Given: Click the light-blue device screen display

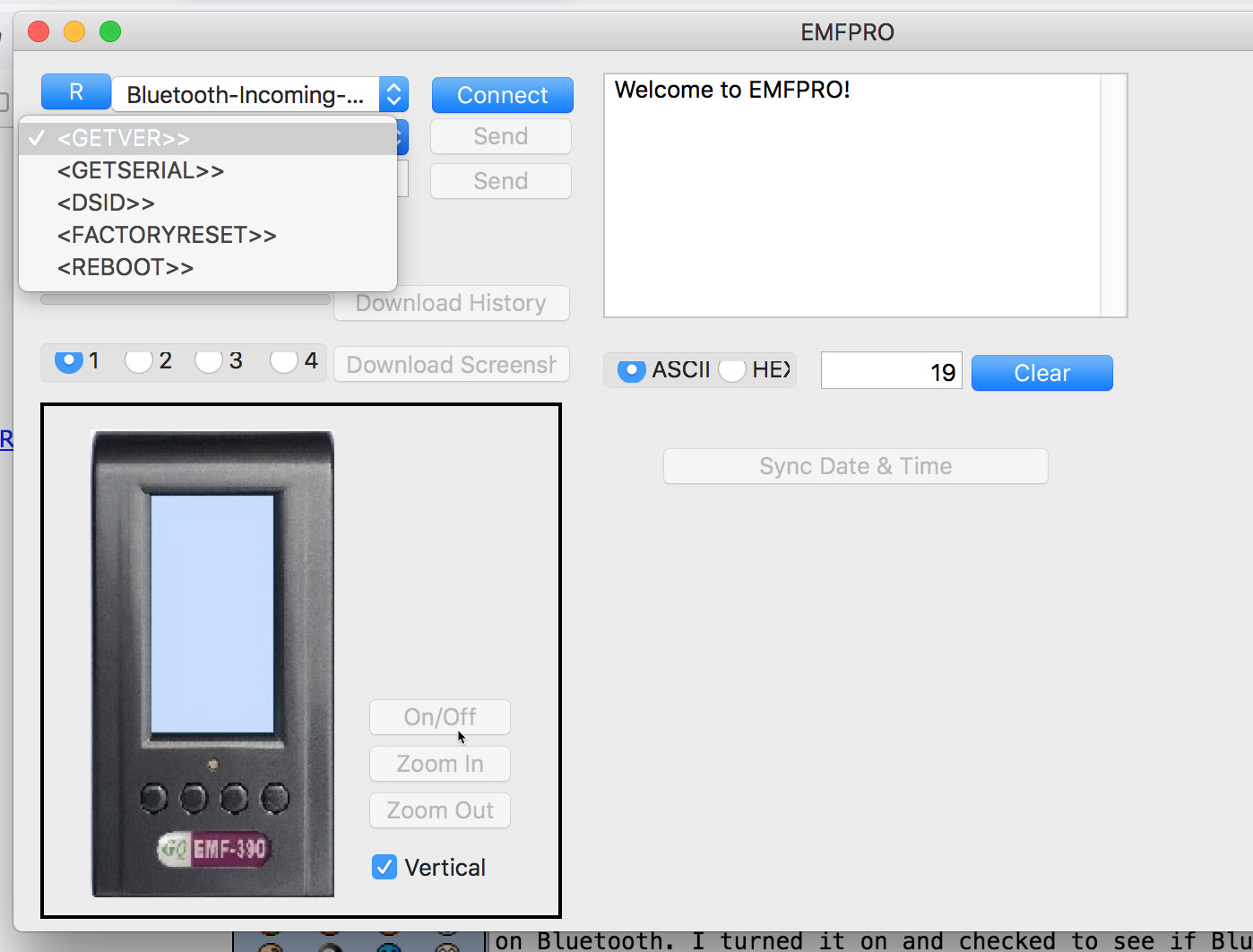Looking at the screenshot, I should point(212,614).
